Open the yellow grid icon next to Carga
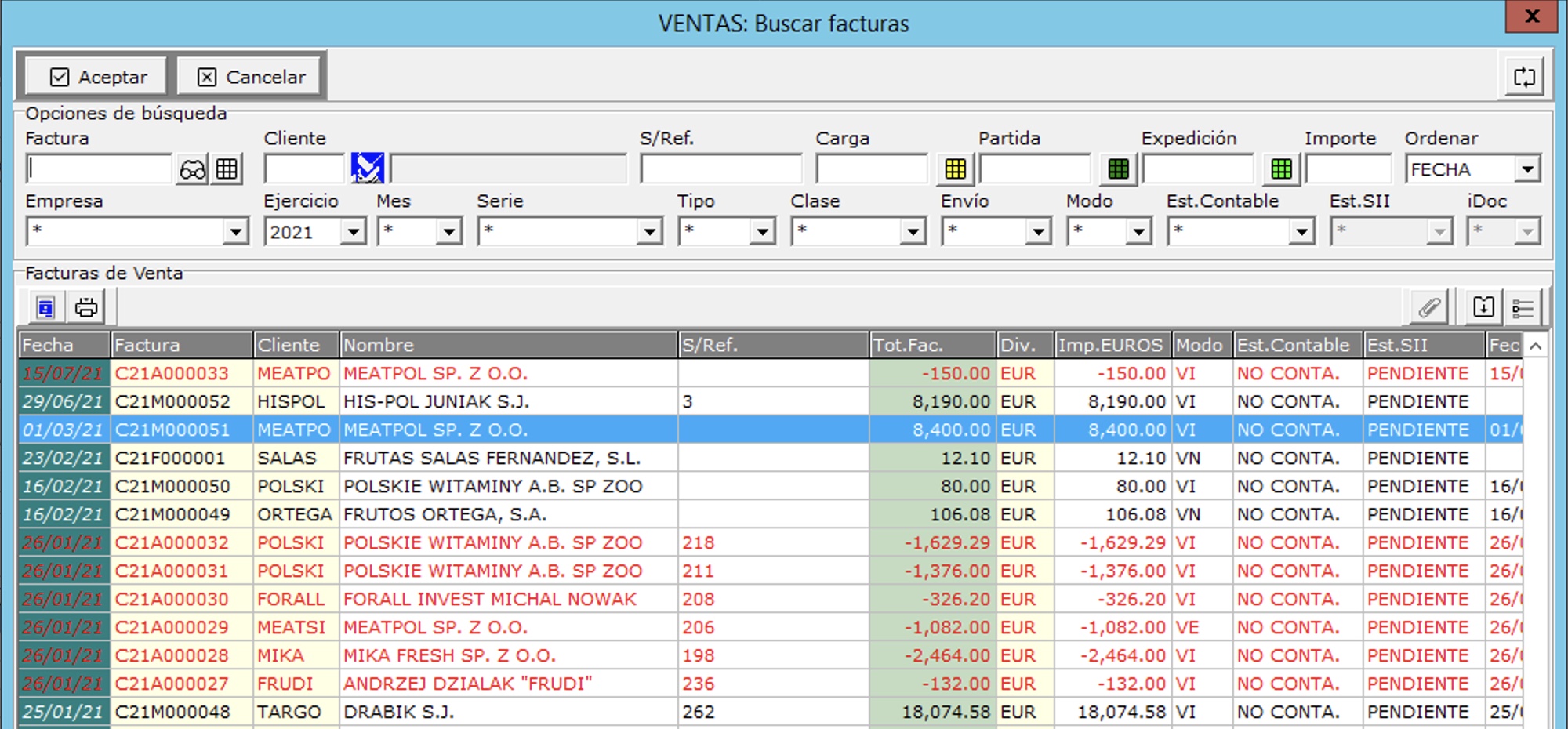1568x729 pixels. tap(955, 169)
